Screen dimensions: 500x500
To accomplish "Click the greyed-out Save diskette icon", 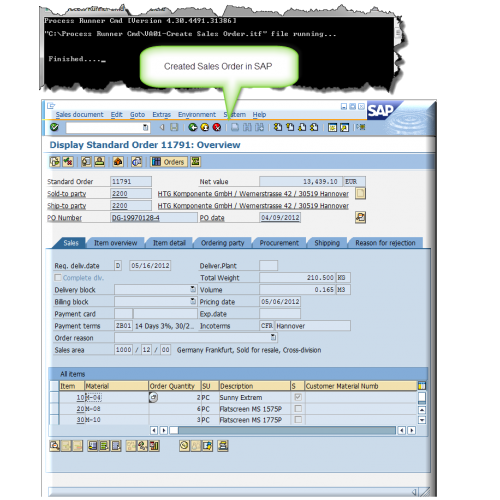I will pyautogui.click(x=174, y=127).
